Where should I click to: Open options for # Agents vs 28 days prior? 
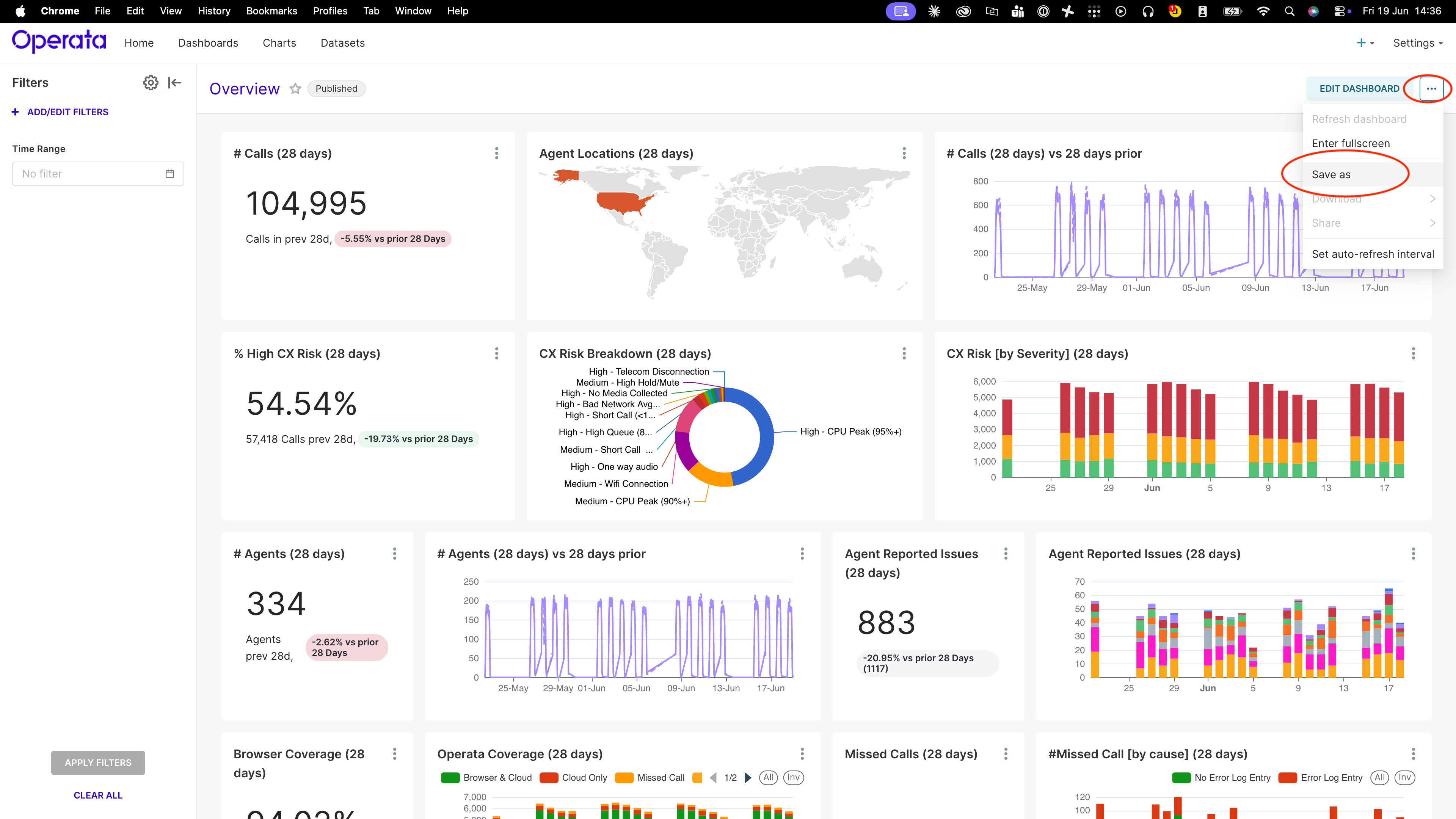(802, 553)
